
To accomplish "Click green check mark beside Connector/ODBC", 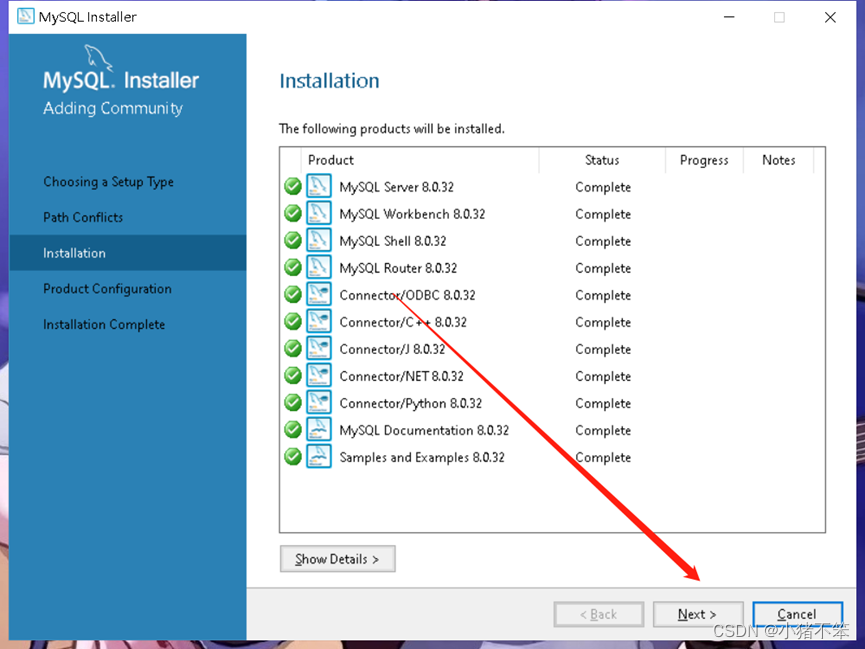I will (292, 295).
